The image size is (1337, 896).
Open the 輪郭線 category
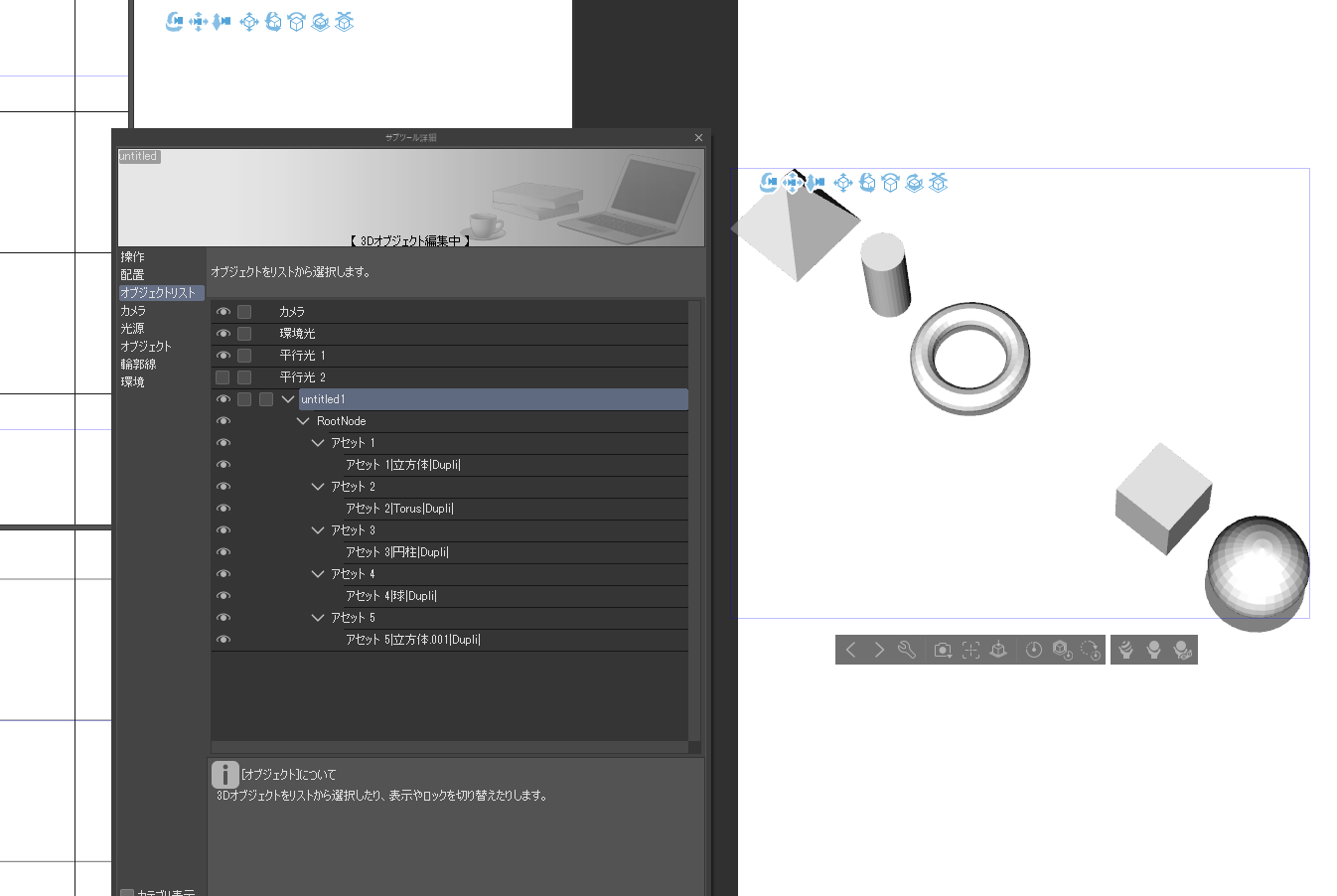pos(138,365)
